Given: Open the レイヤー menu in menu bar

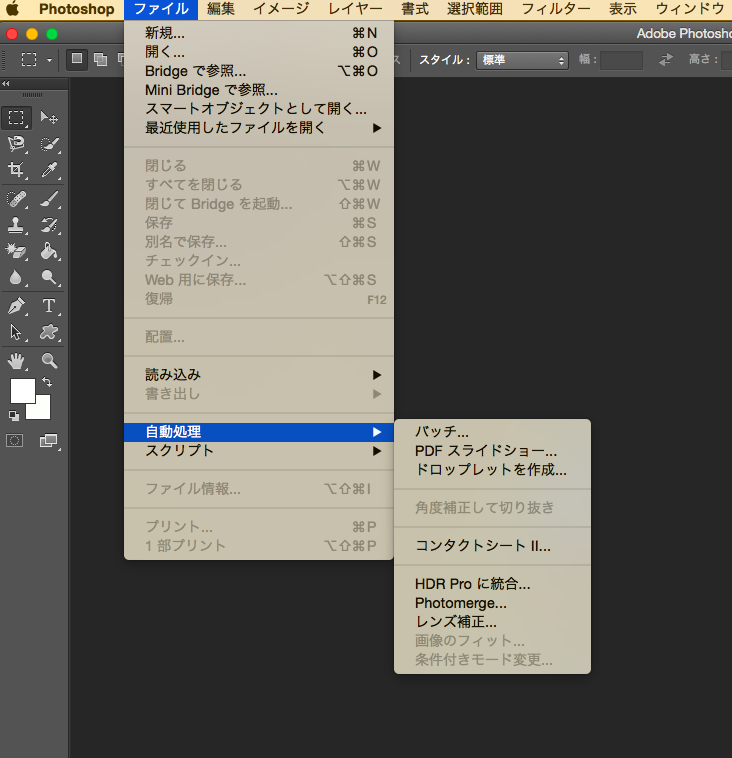Looking at the screenshot, I should tap(355, 9).
